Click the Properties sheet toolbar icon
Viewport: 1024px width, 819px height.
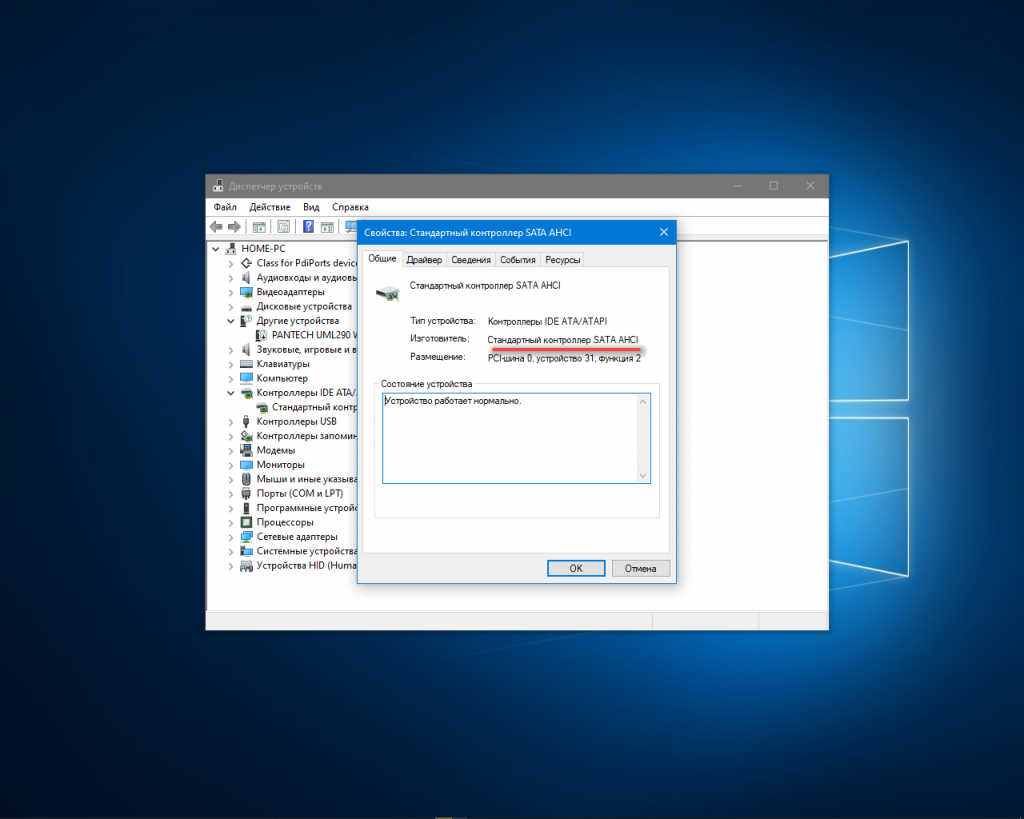click(284, 227)
